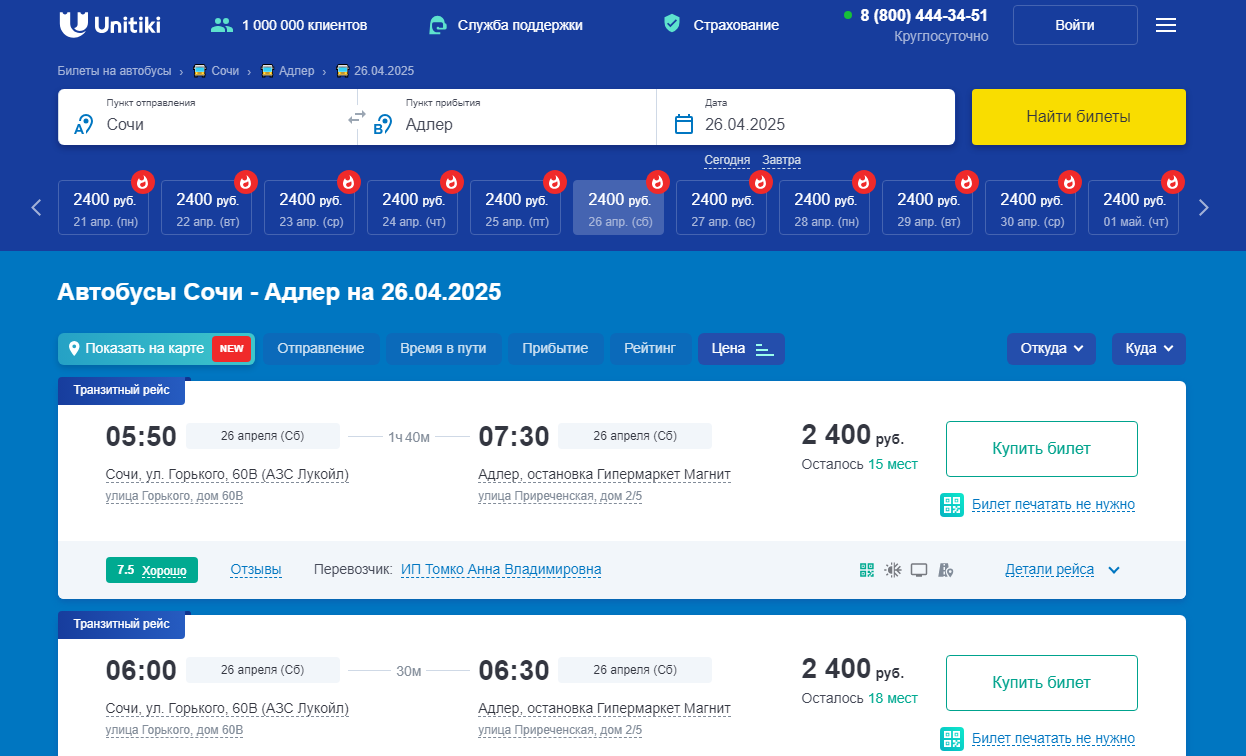
Task: Click the Пункт отправления field with Сочи
Action: [x=207, y=117]
